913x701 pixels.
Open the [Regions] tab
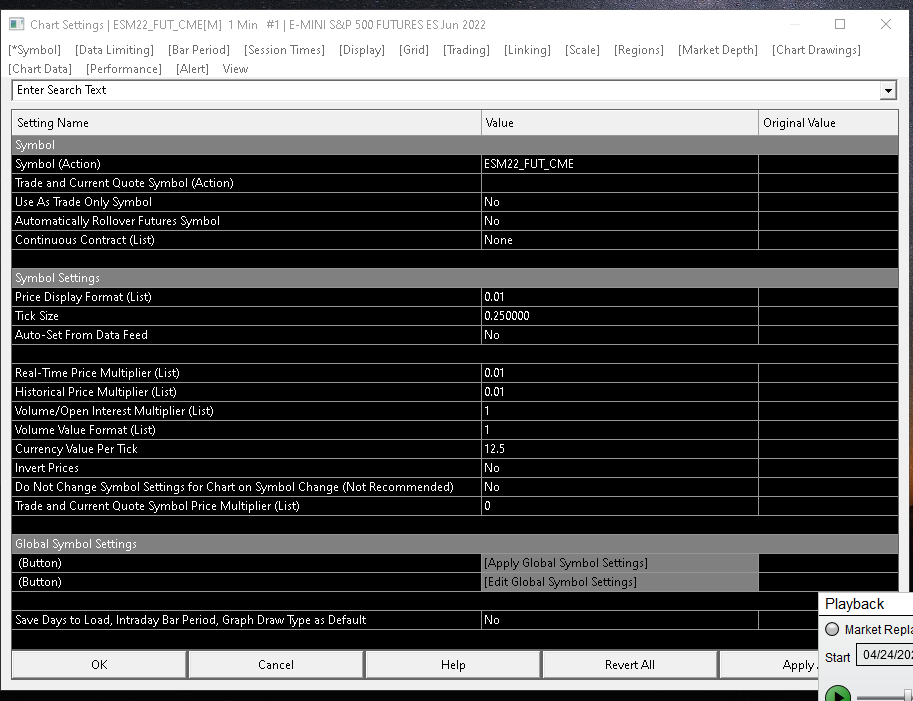click(639, 50)
